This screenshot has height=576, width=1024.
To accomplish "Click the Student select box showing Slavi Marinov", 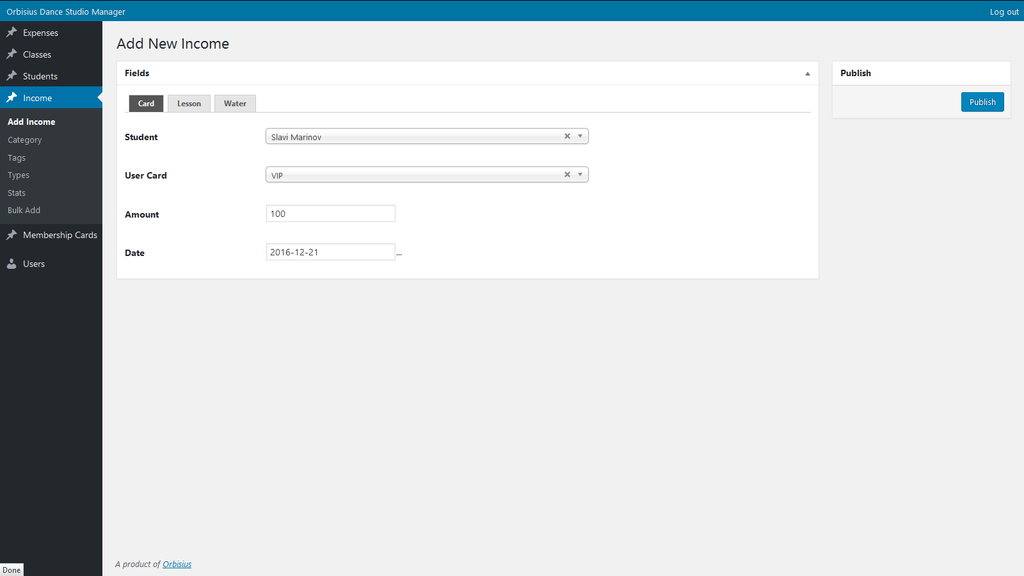I will (427, 136).
